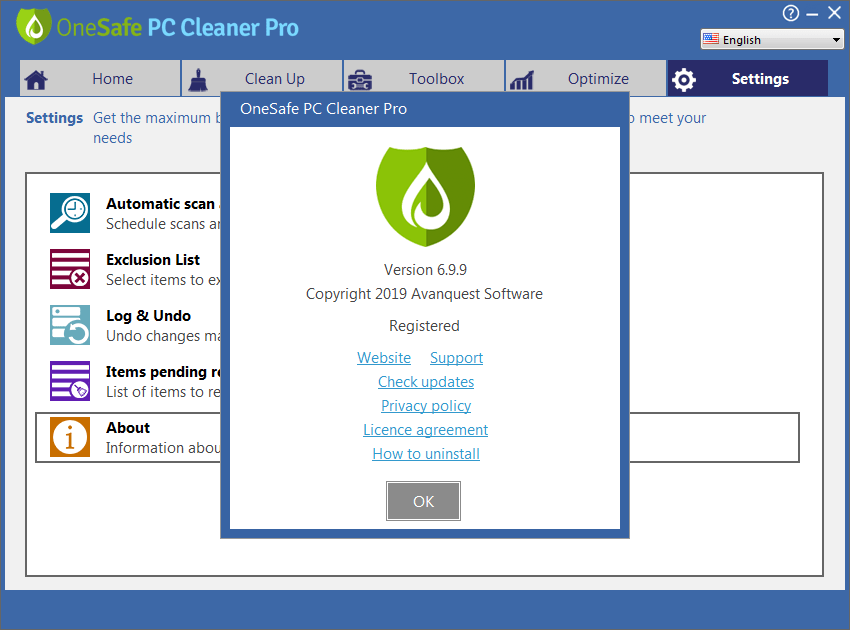This screenshot has height=630, width=850.
Task: Open the Home tab
Action: (x=100, y=79)
